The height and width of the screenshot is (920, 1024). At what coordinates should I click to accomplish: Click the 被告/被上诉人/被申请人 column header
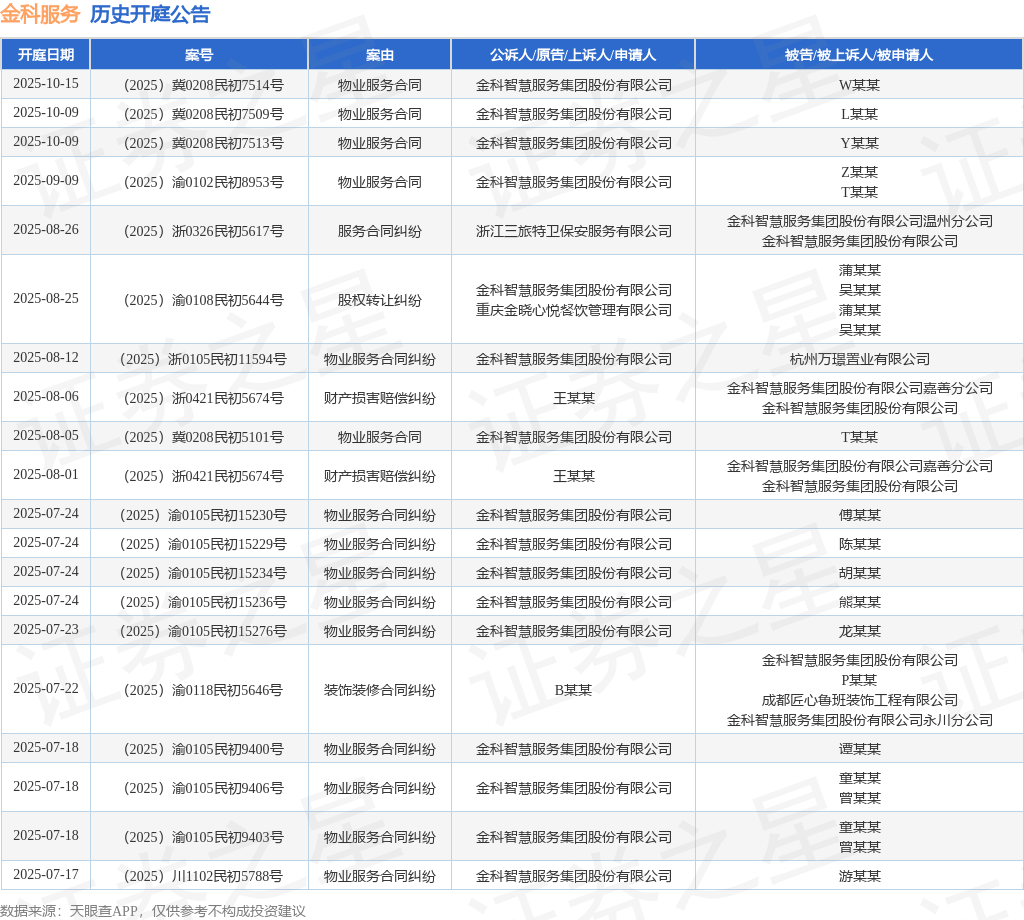pos(859,55)
